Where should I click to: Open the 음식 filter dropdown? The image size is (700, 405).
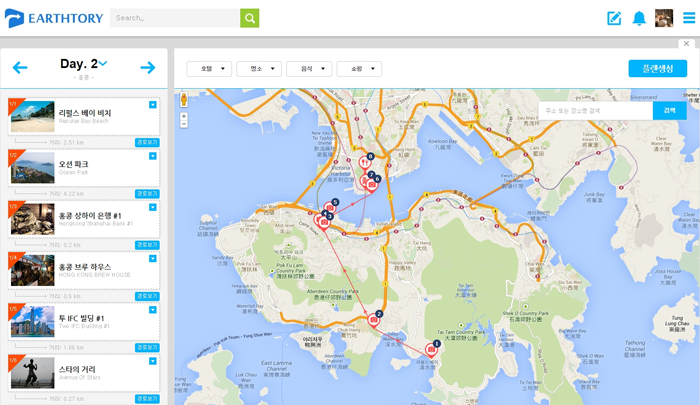(309, 69)
